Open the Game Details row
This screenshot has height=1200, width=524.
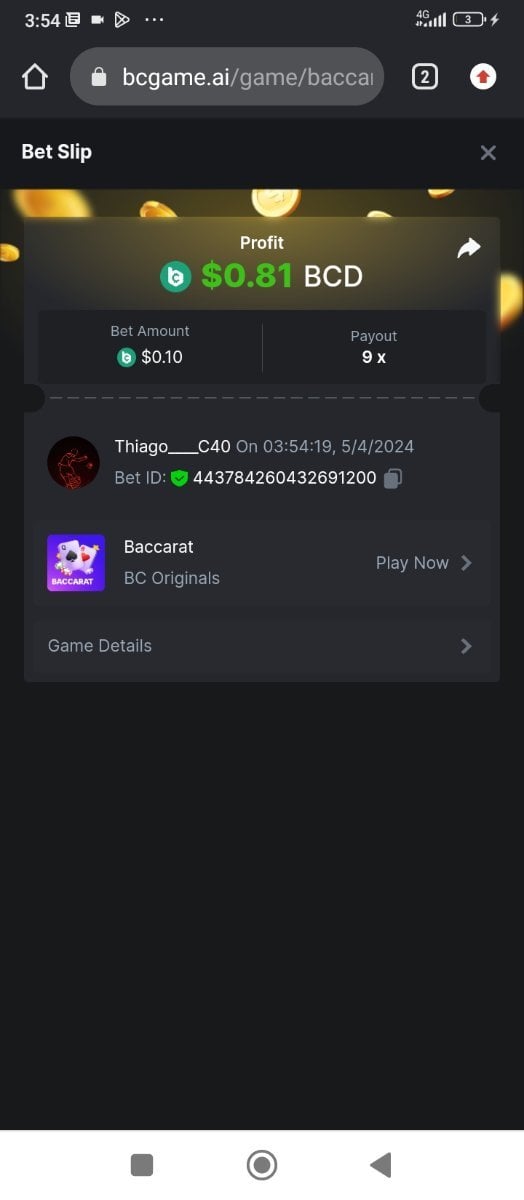point(262,646)
